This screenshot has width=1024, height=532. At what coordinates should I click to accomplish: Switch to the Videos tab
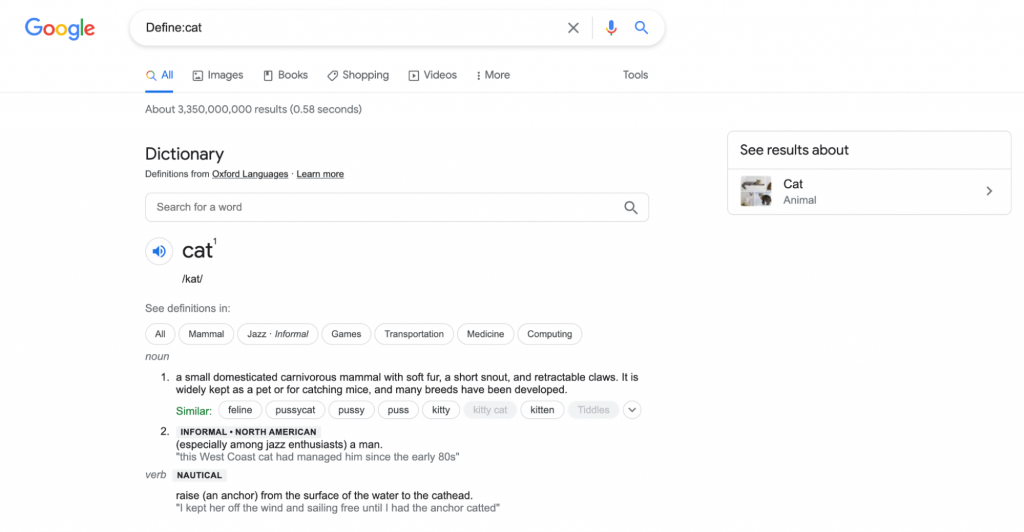pyautogui.click(x=433, y=75)
